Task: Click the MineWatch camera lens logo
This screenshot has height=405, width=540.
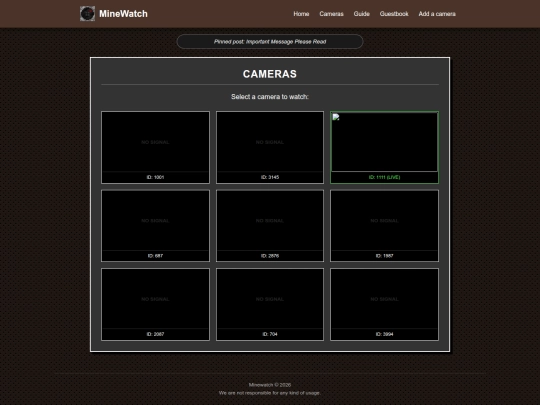Action: (x=87, y=14)
